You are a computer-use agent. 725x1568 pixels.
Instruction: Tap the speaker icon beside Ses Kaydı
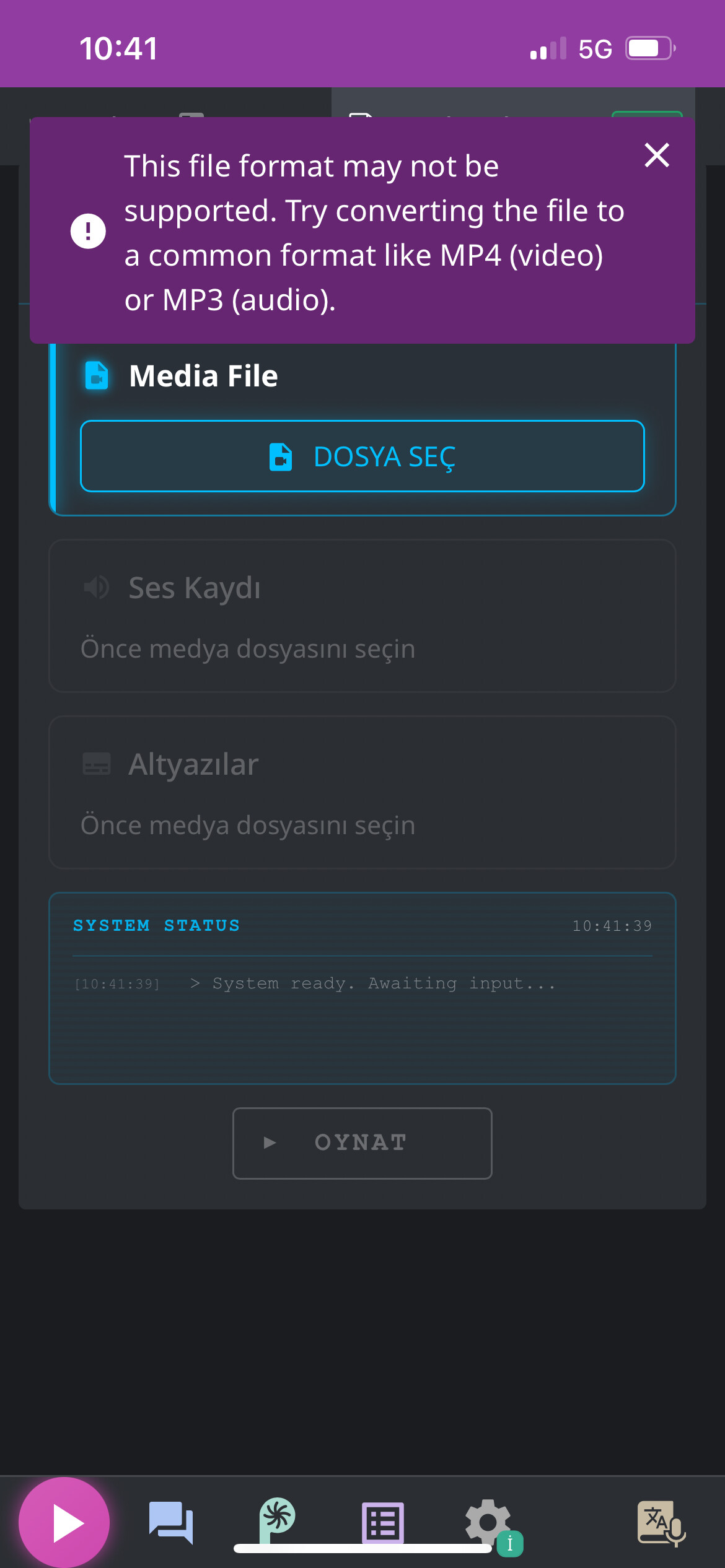pyautogui.click(x=97, y=587)
